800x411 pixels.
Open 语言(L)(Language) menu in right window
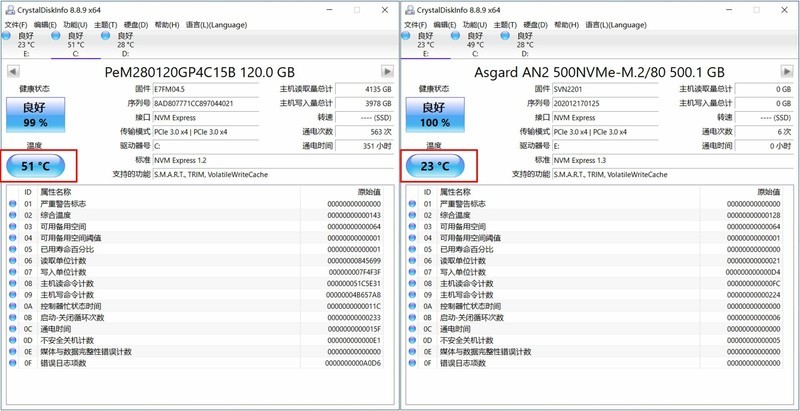tap(616, 24)
